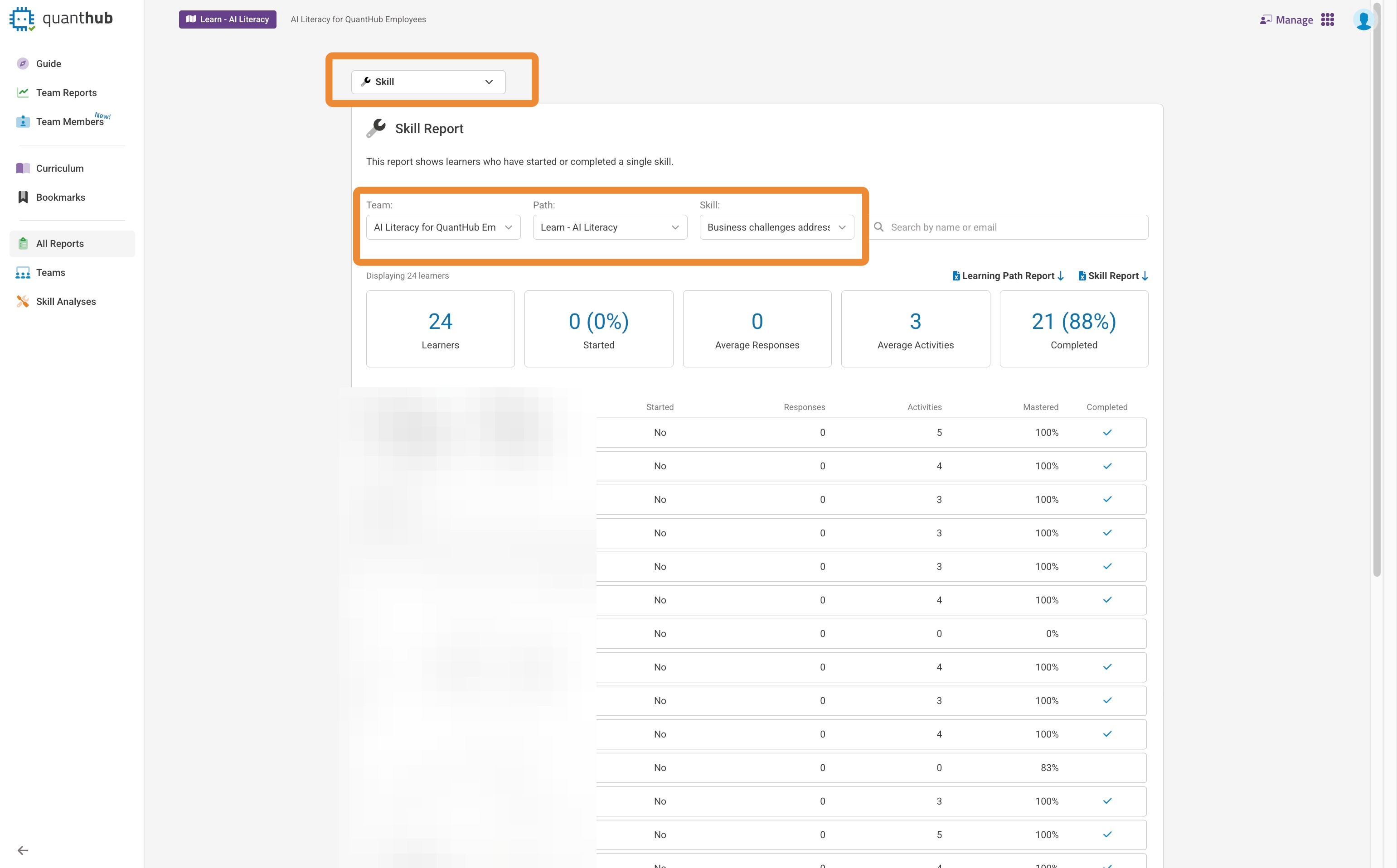
Task: Select All Reports in sidebar
Action: pyautogui.click(x=60, y=243)
